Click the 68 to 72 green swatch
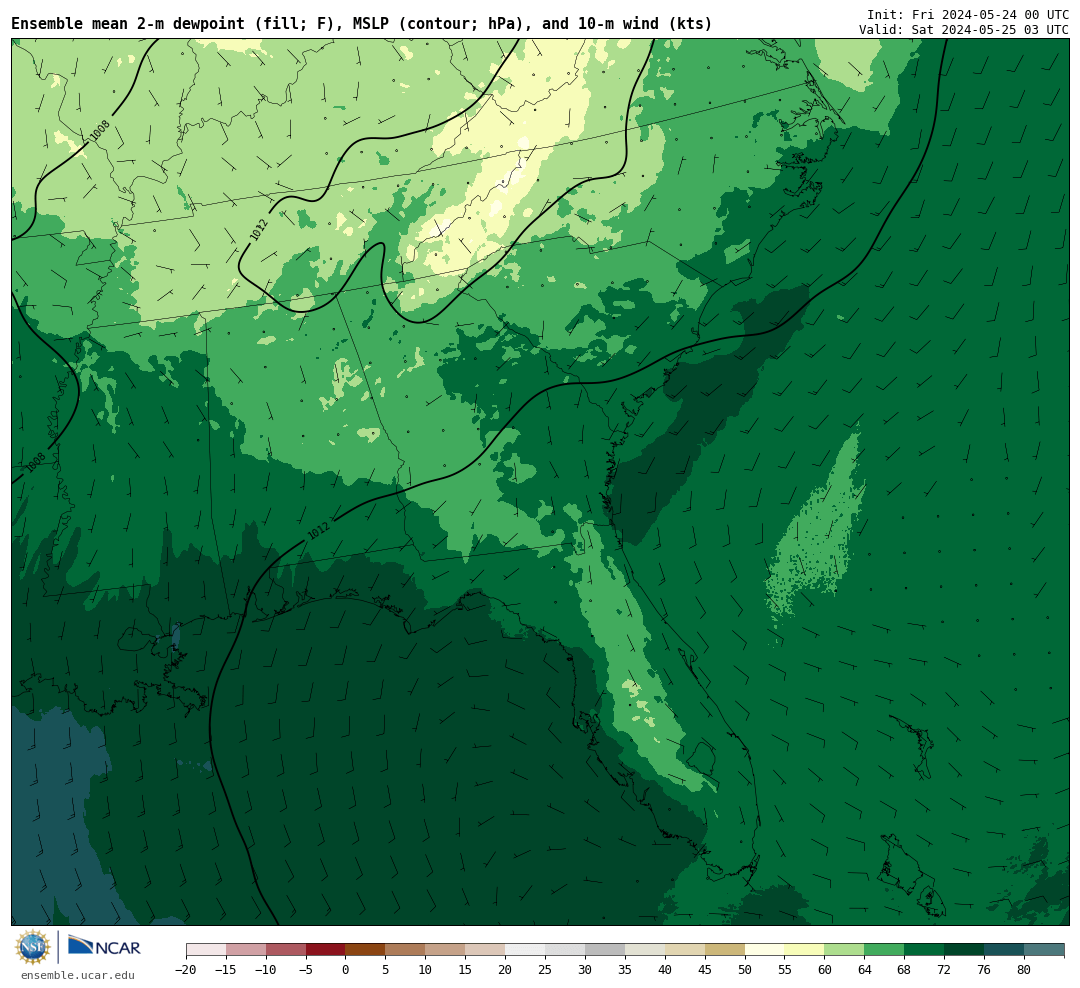 925,950
